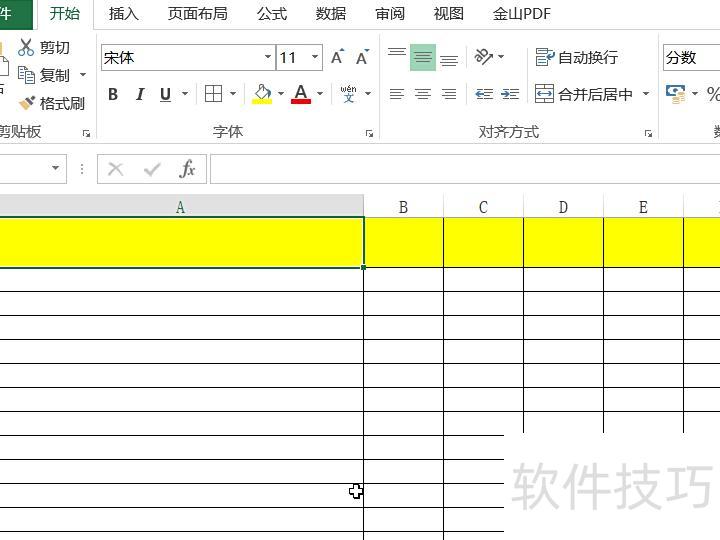Toggle middle vertical alignment
This screenshot has width=720, height=540.
[x=423, y=57]
